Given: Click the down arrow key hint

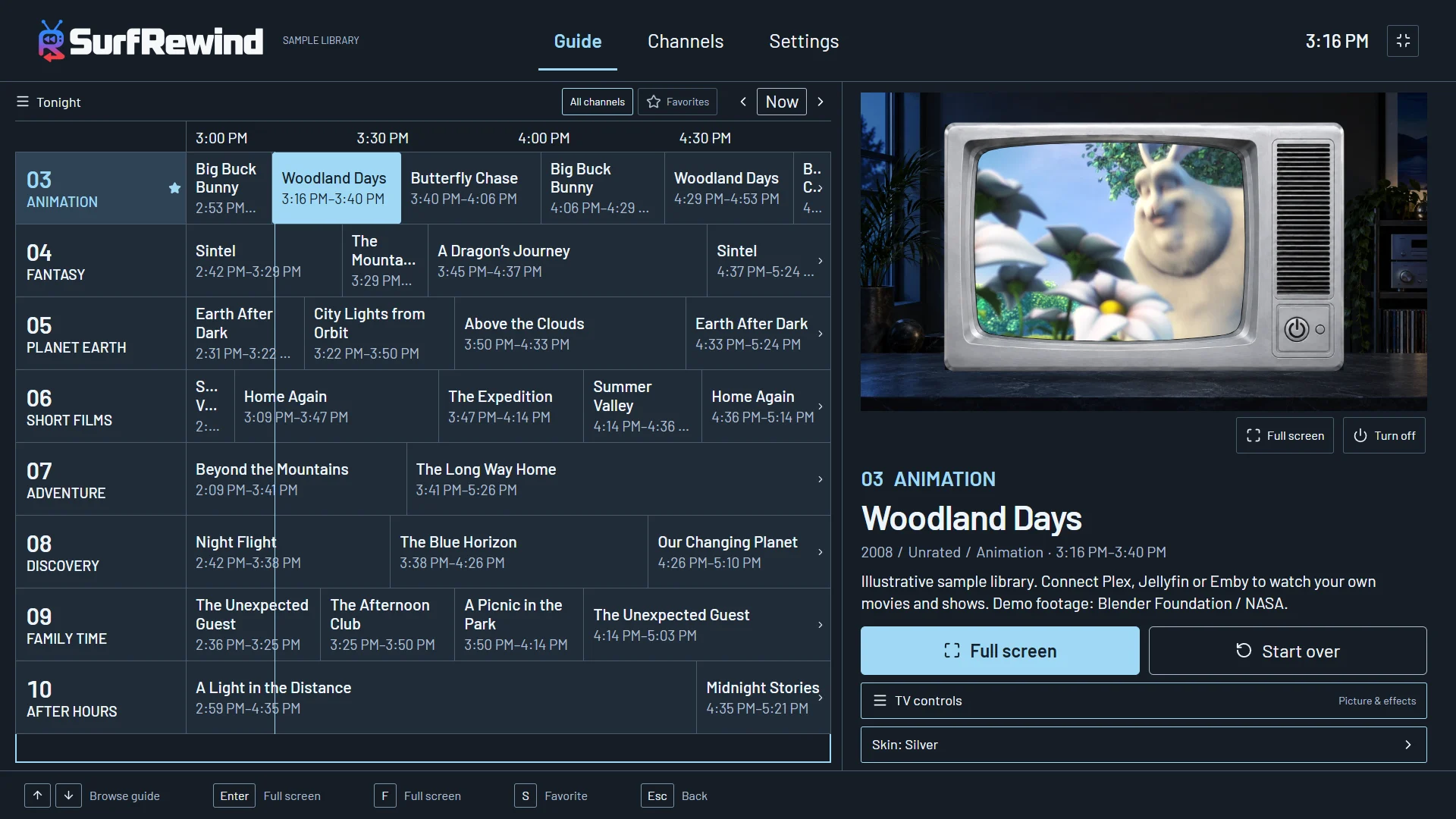Looking at the screenshot, I should tap(68, 795).
